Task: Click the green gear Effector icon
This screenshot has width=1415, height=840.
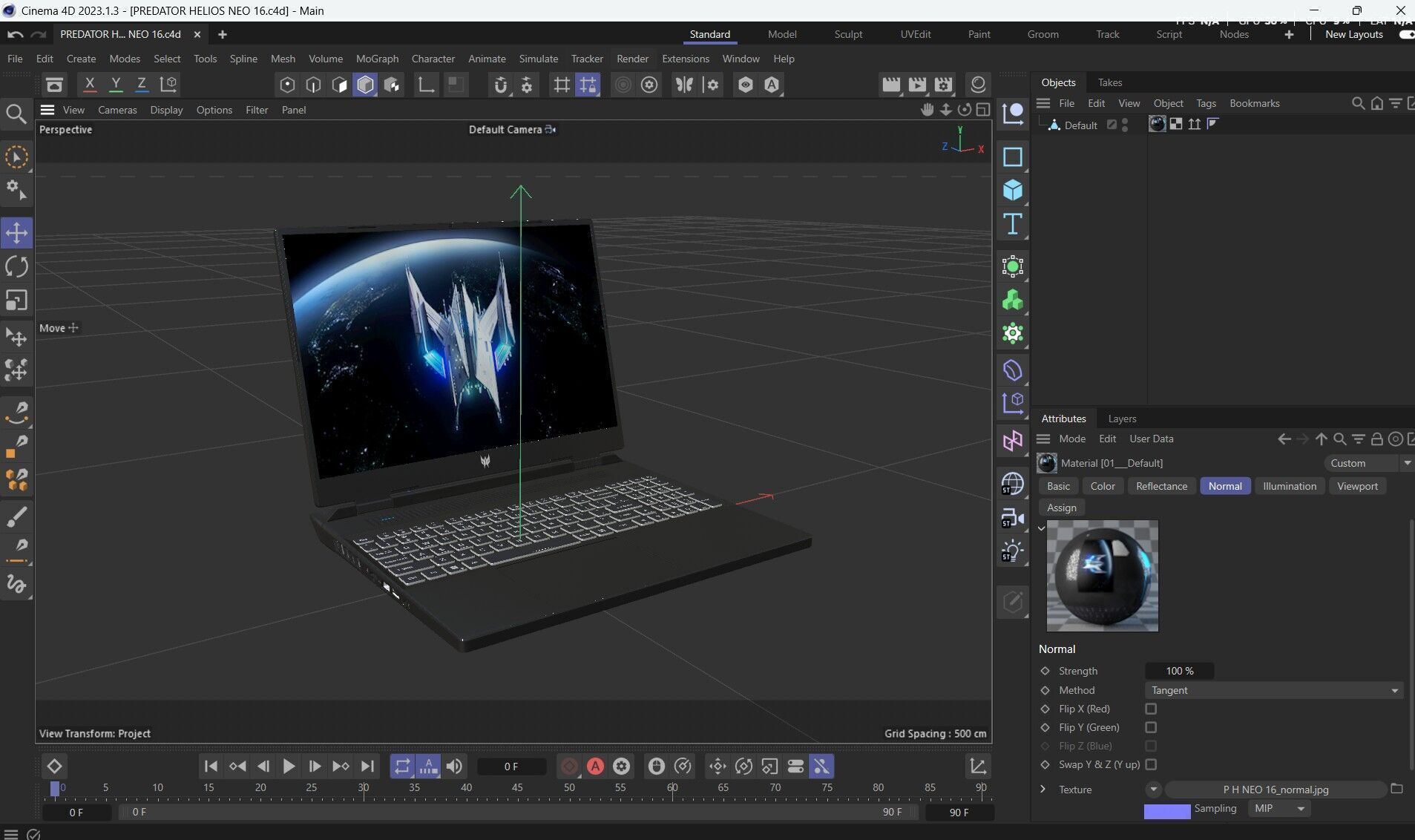Action: [x=1013, y=334]
